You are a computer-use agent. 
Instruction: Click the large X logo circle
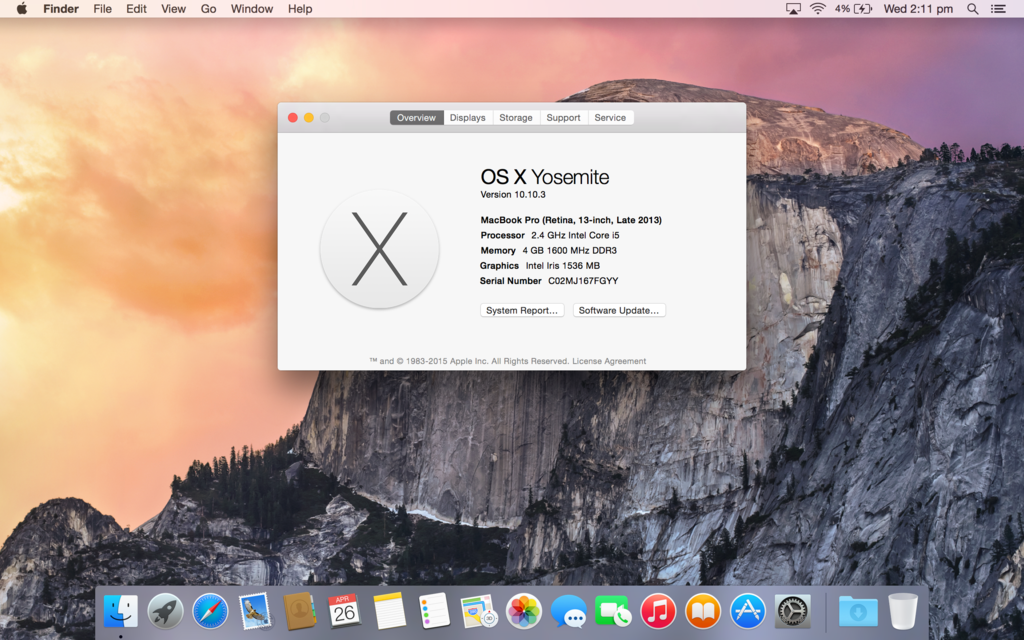pos(379,249)
